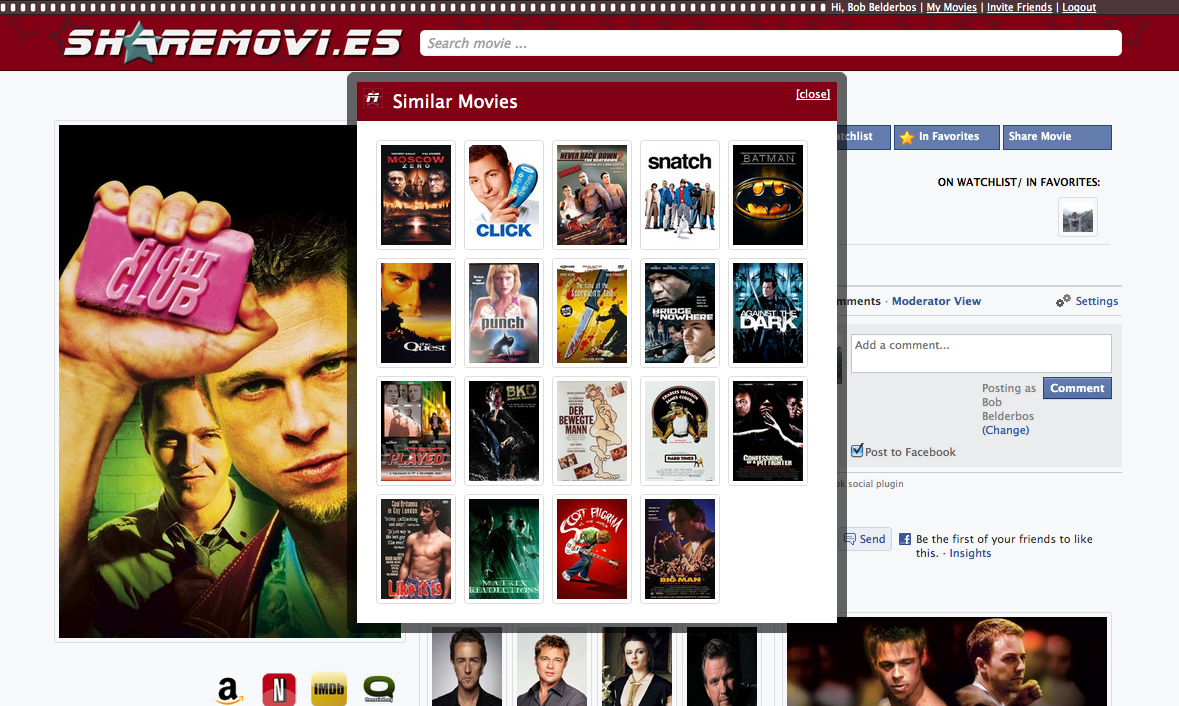1179x706 pixels.
Task: Select the Snatch movie poster
Action: point(680,195)
